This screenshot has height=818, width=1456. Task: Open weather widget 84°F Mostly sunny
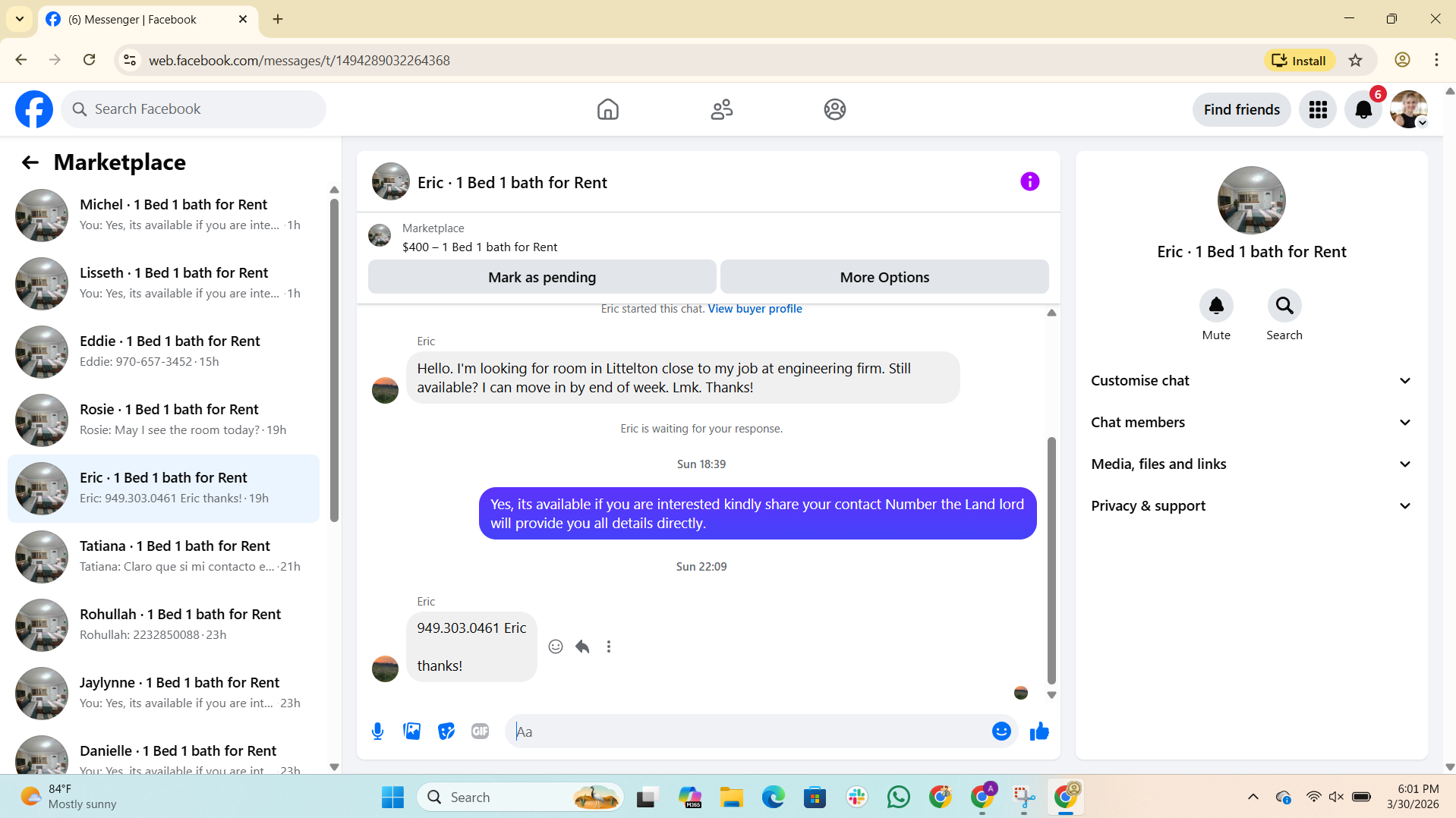pyautogui.click(x=68, y=797)
